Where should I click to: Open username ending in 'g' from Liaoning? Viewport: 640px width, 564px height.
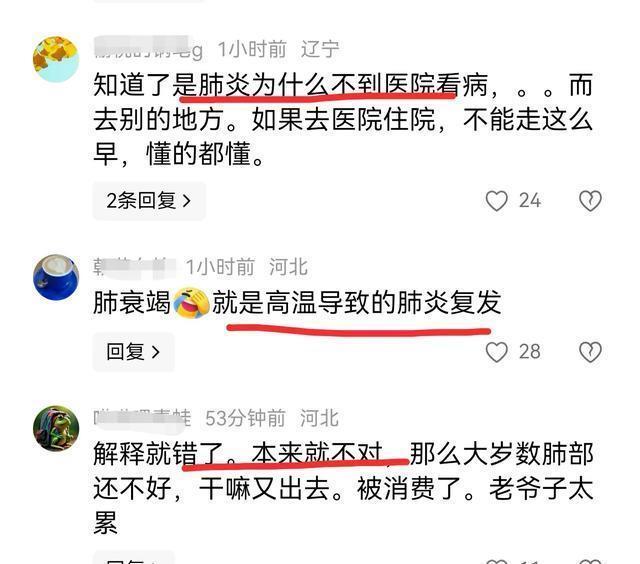click(x=148, y=49)
